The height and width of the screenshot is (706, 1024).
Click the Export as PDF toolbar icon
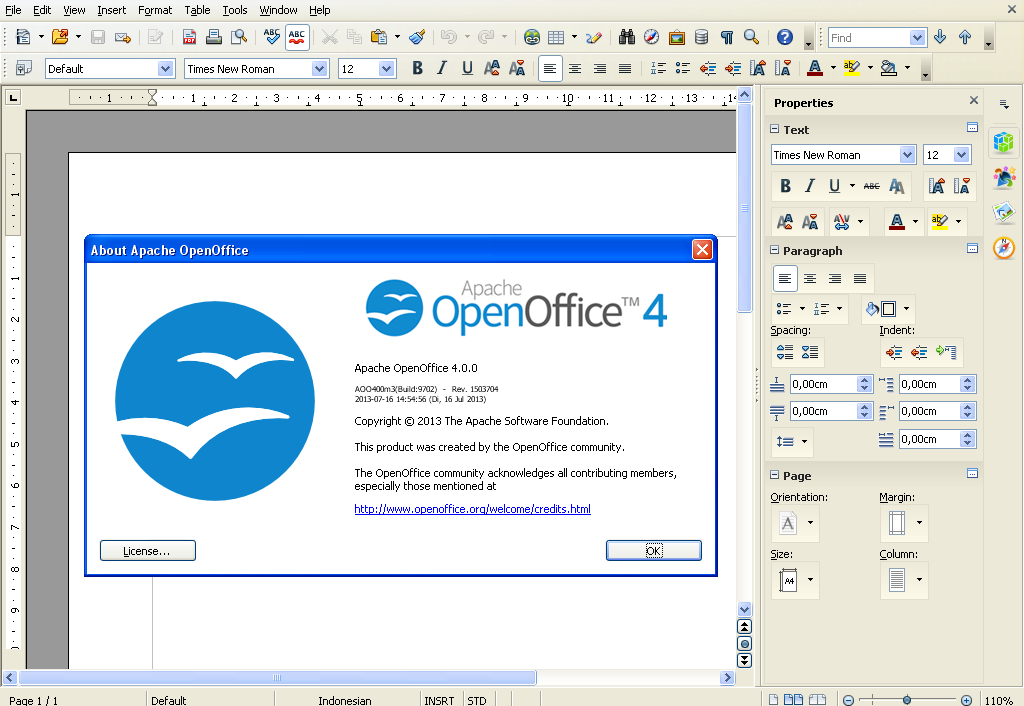(x=189, y=37)
